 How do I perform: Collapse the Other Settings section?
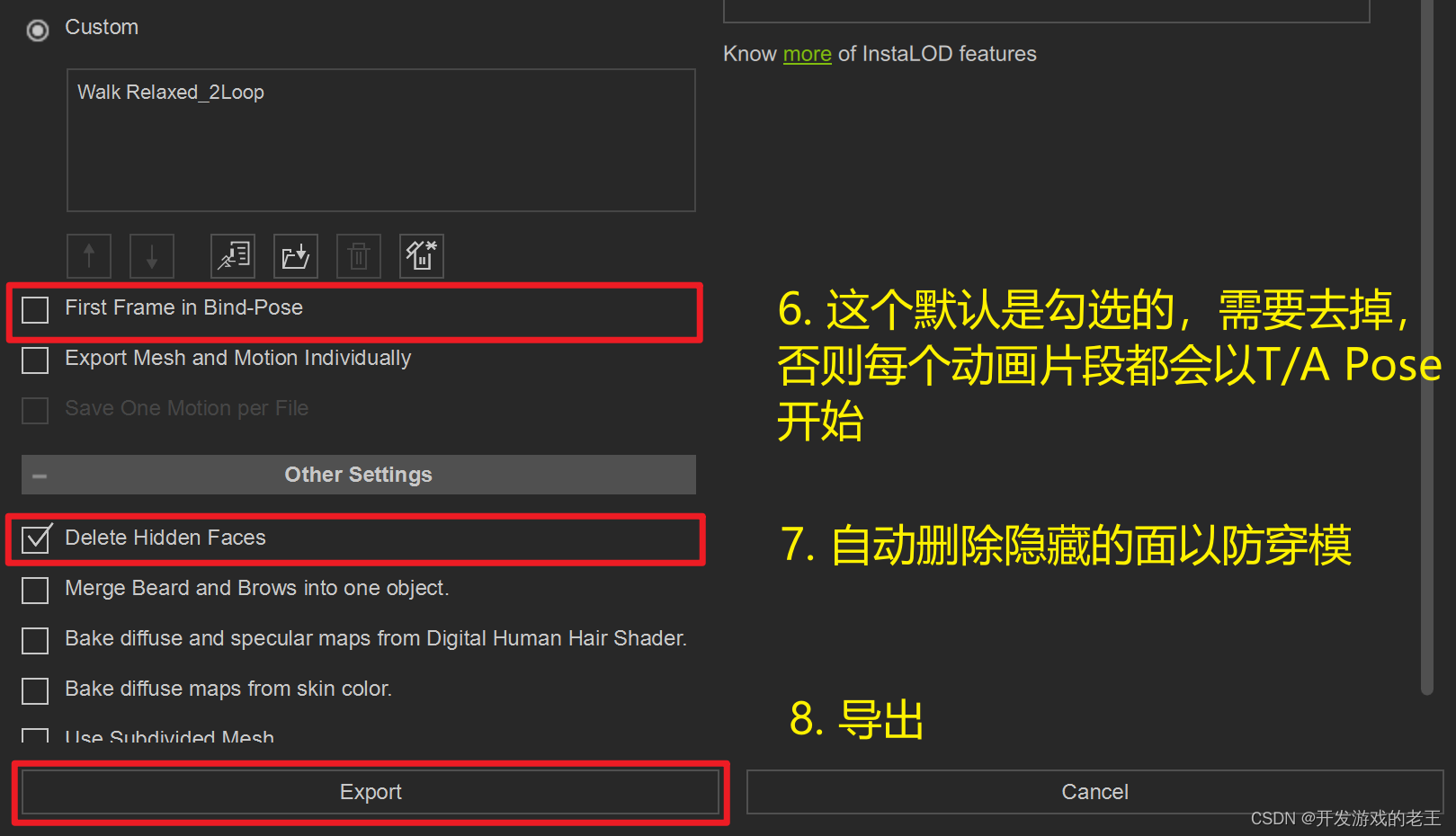click(x=40, y=476)
